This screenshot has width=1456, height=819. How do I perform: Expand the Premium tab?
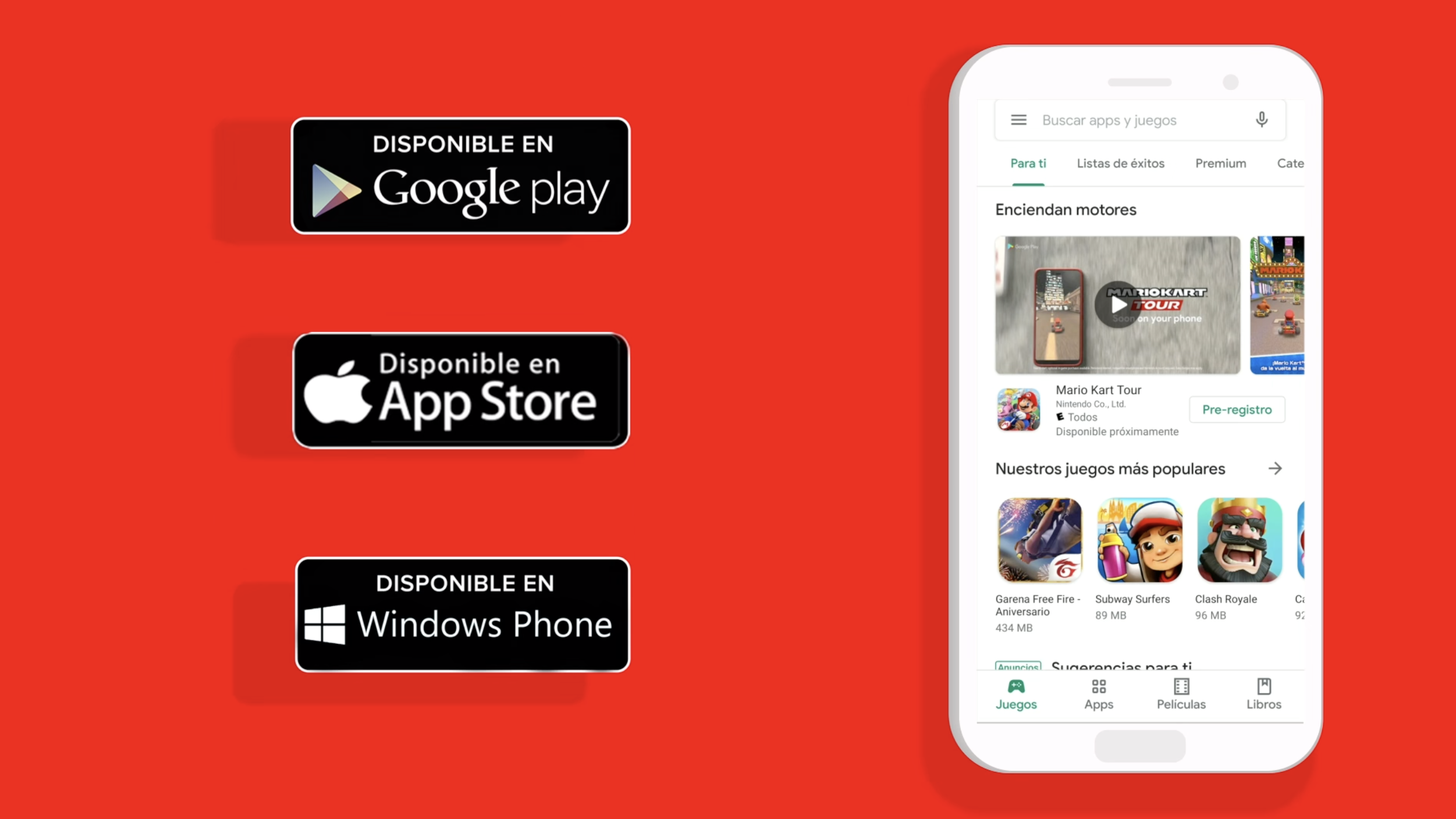pos(1220,163)
